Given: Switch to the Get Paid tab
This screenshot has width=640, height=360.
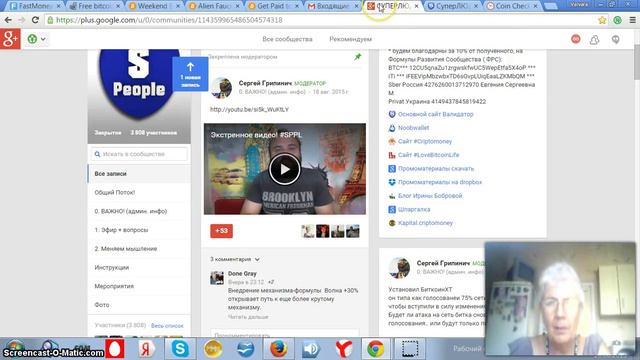Looking at the screenshot, I should tap(273, 6).
